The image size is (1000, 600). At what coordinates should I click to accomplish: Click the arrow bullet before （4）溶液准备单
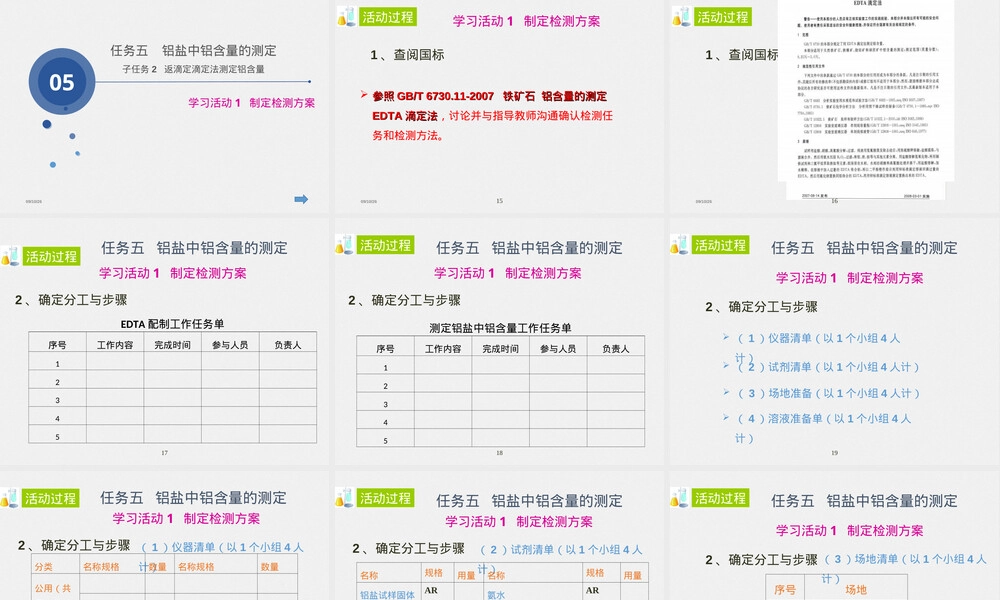click(726, 417)
